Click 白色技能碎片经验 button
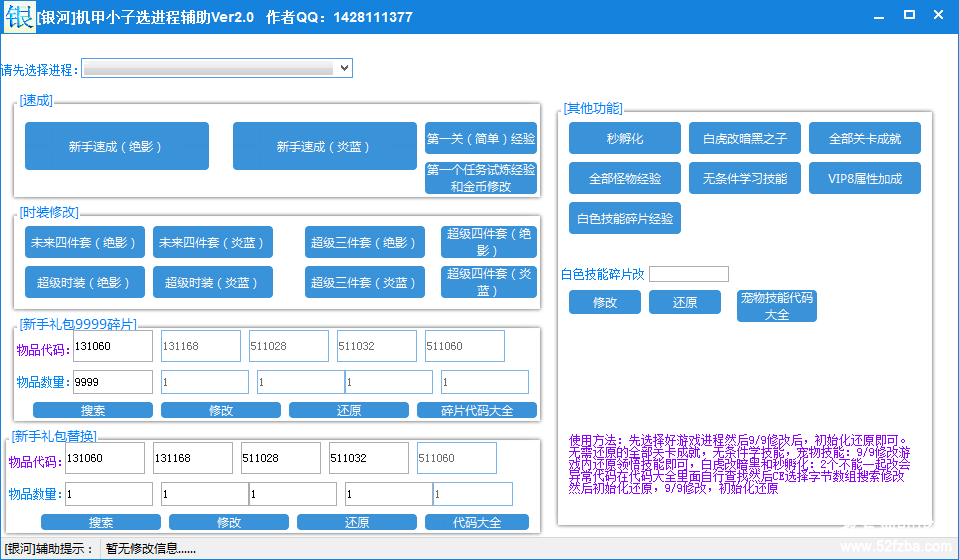 [x=624, y=218]
